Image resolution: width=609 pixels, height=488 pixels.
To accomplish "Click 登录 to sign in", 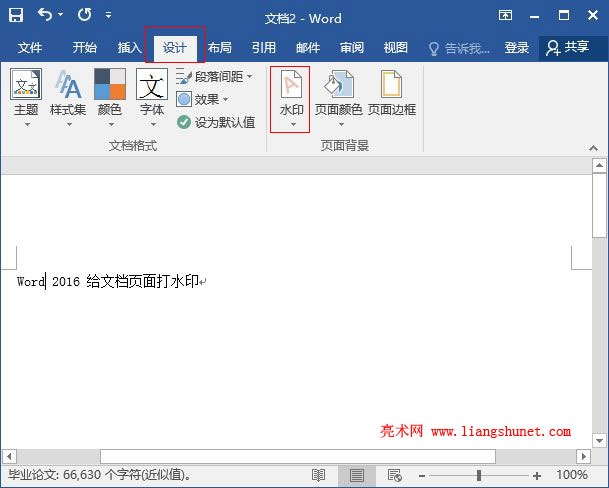I will [517, 48].
